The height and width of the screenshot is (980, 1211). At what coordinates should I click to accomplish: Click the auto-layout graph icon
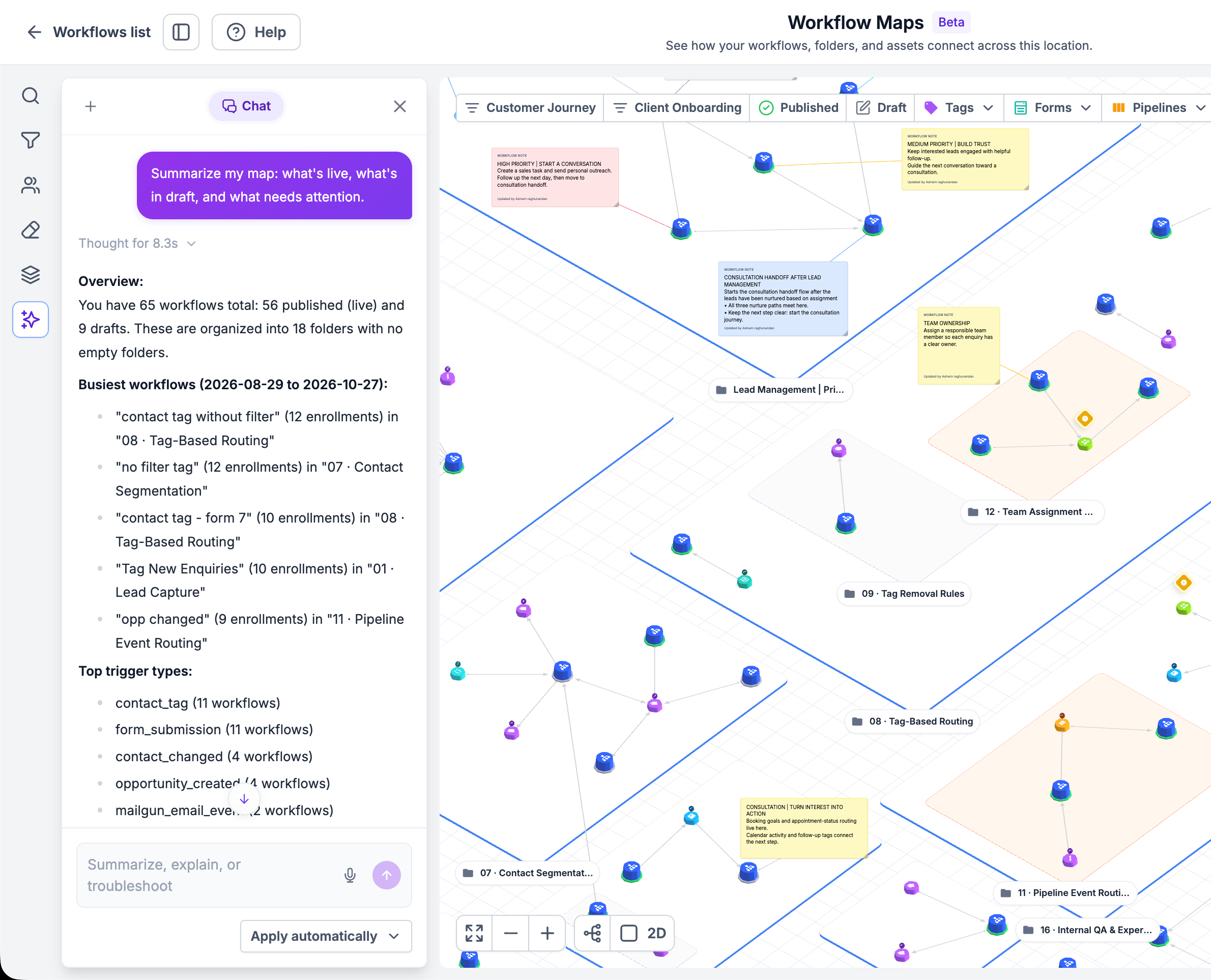coord(592,933)
